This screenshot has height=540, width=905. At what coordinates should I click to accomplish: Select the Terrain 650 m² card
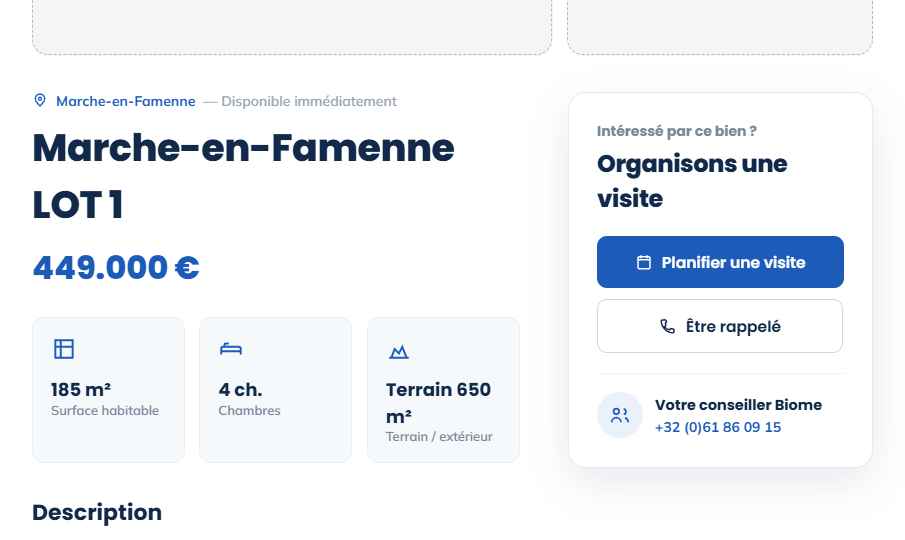tap(443, 389)
